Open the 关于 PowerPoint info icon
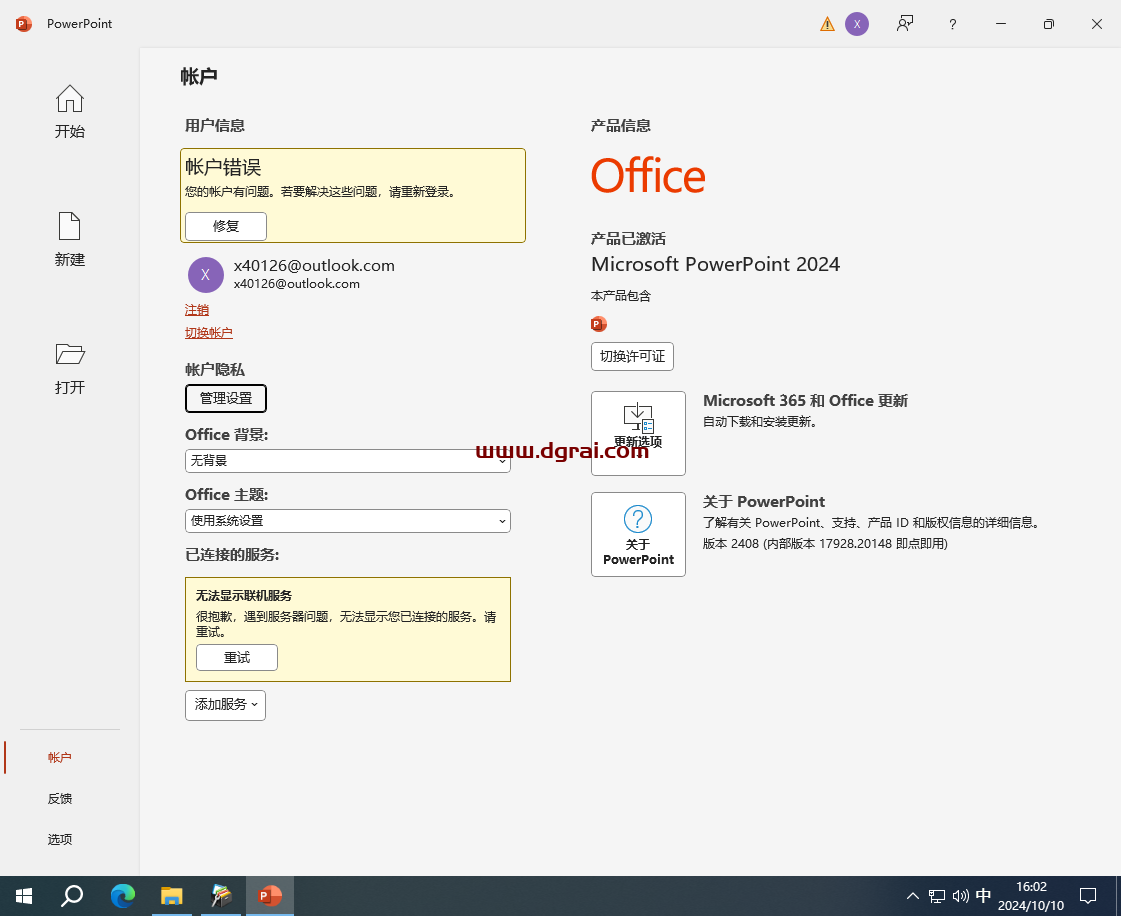Image resolution: width=1121 pixels, height=916 pixels. pyautogui.click(x=638, y=533)
